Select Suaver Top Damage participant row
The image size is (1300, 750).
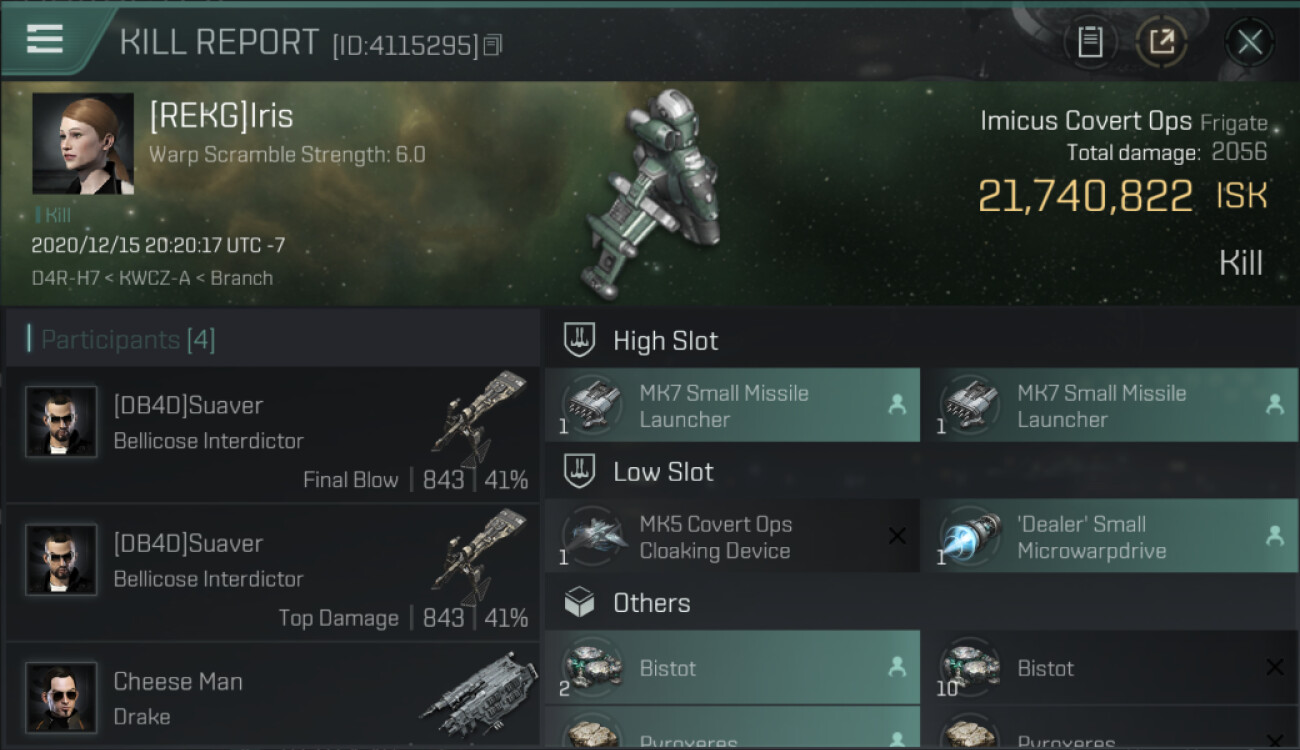[273, 573]
